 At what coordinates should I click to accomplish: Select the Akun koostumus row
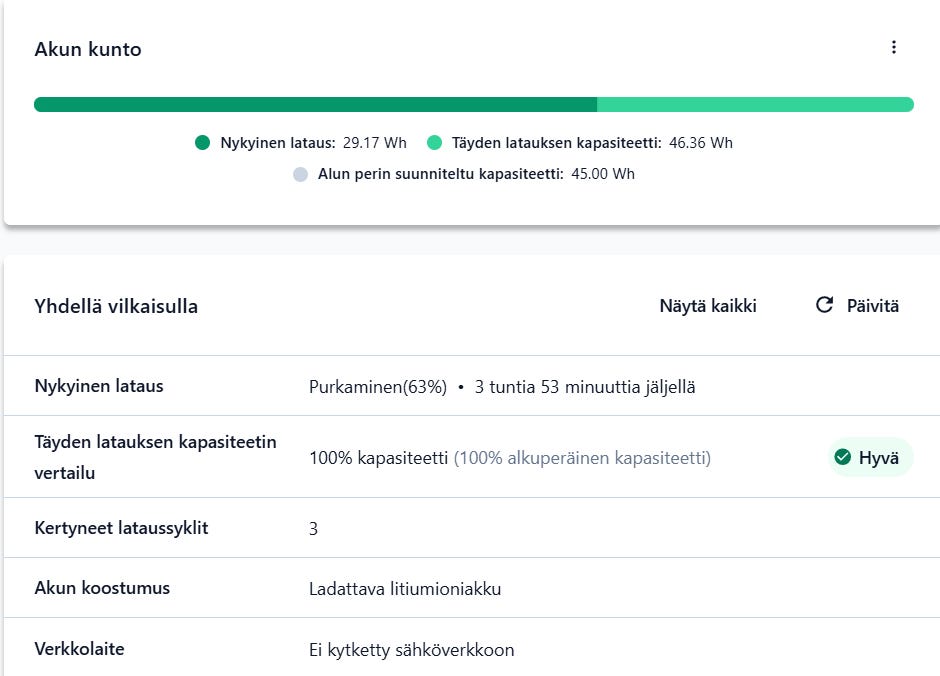pos(470,588)
